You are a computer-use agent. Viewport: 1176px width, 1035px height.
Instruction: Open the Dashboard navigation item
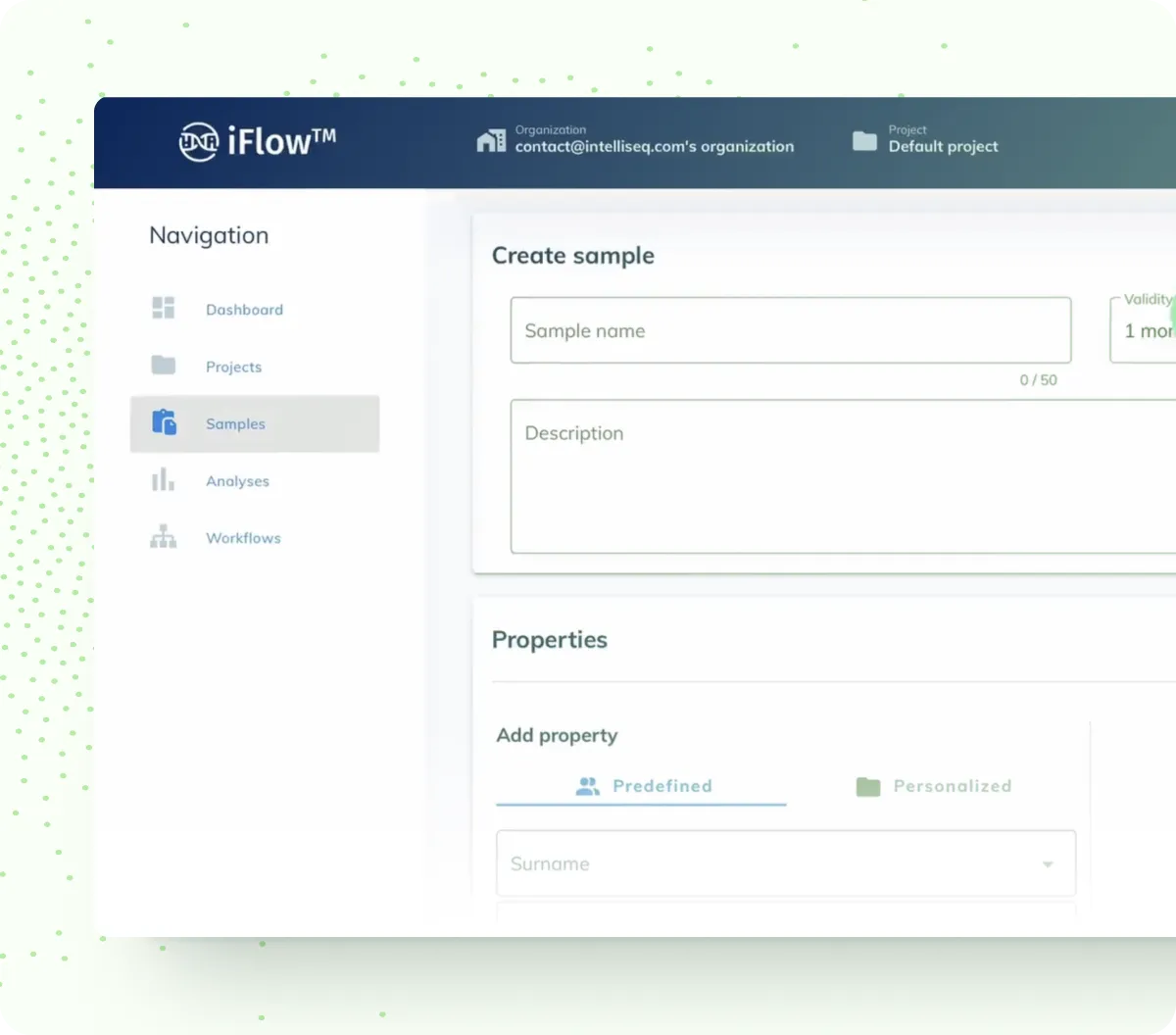click(x=255, y=309)
